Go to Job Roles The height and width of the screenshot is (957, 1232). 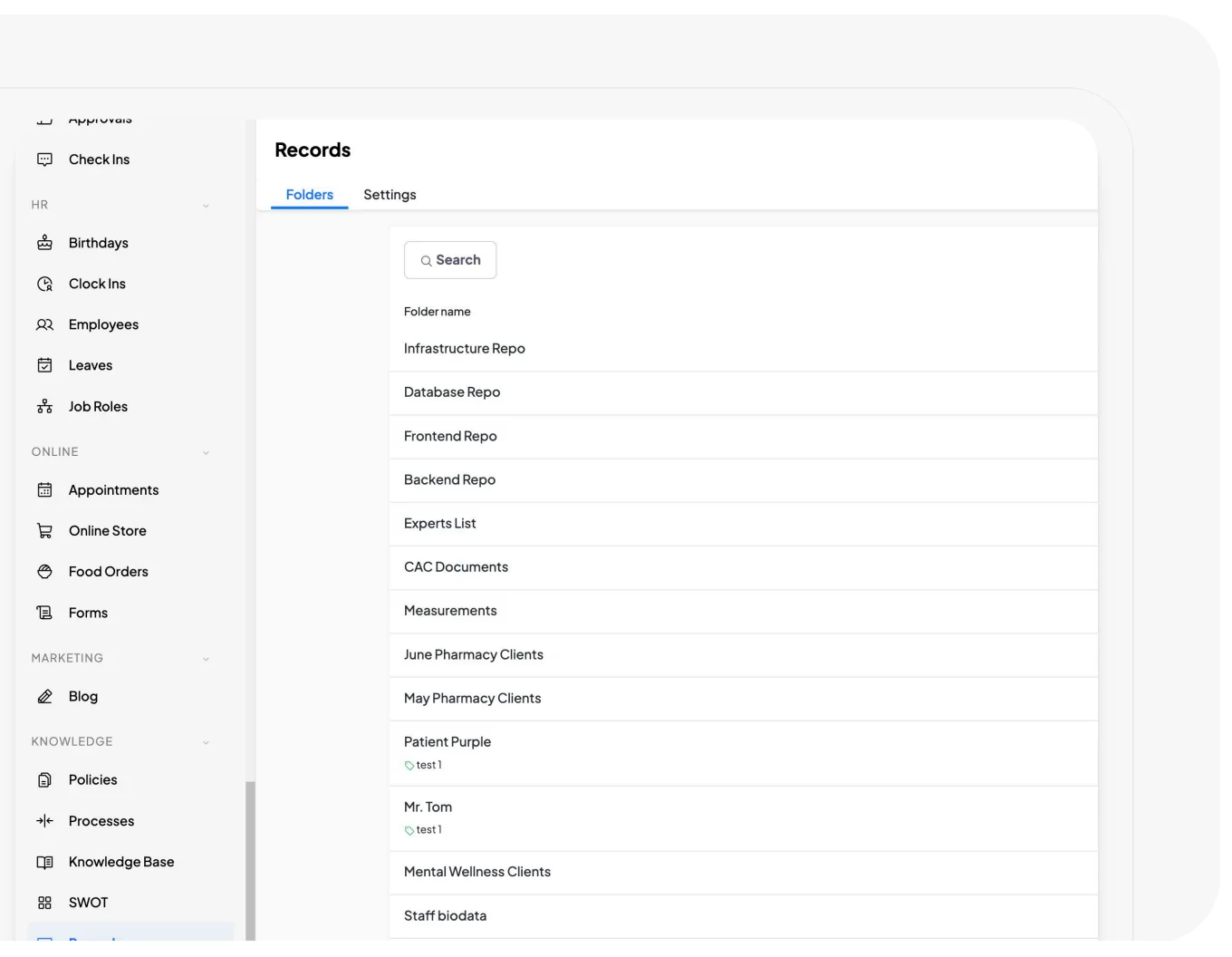click(98, 407)
